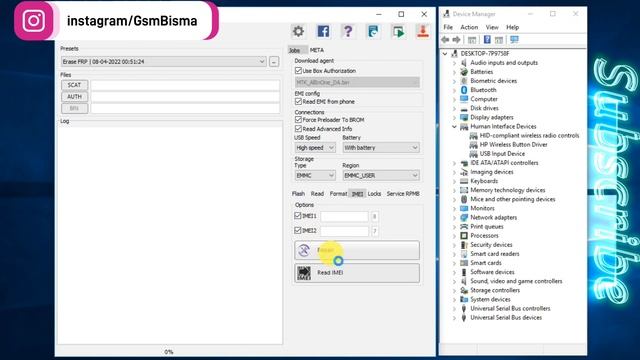
Task: Click the orange download toolbar icon
Action: (x=423, y=31)
